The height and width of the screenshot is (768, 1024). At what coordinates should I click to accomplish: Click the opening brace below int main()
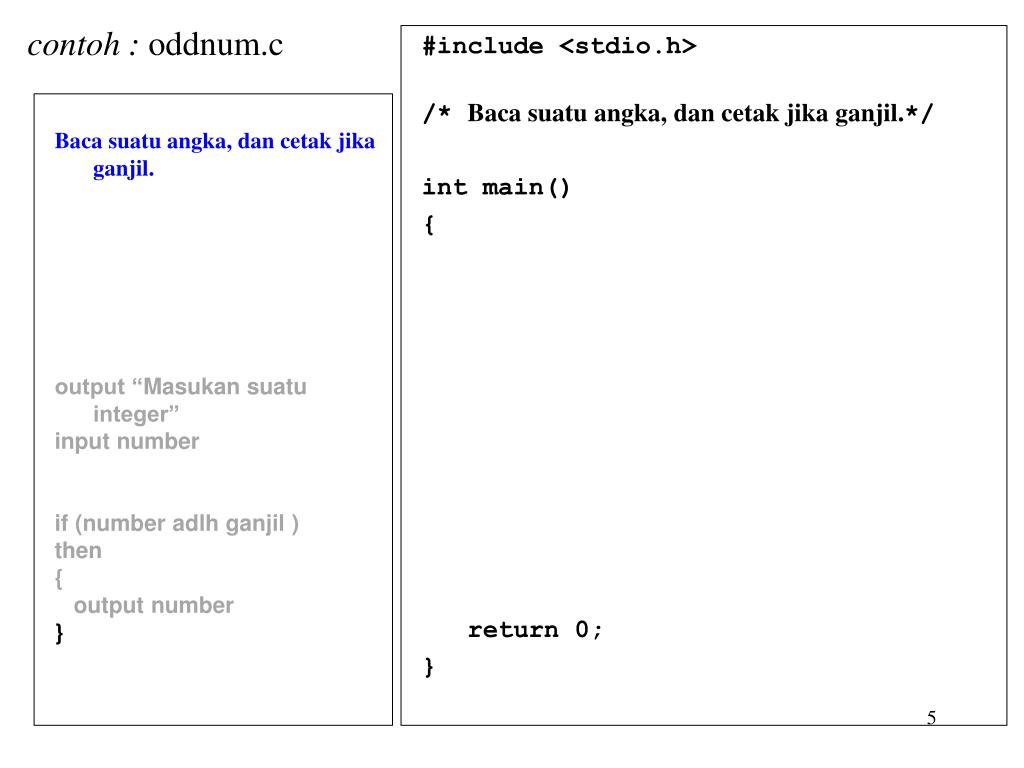(429, 225)
